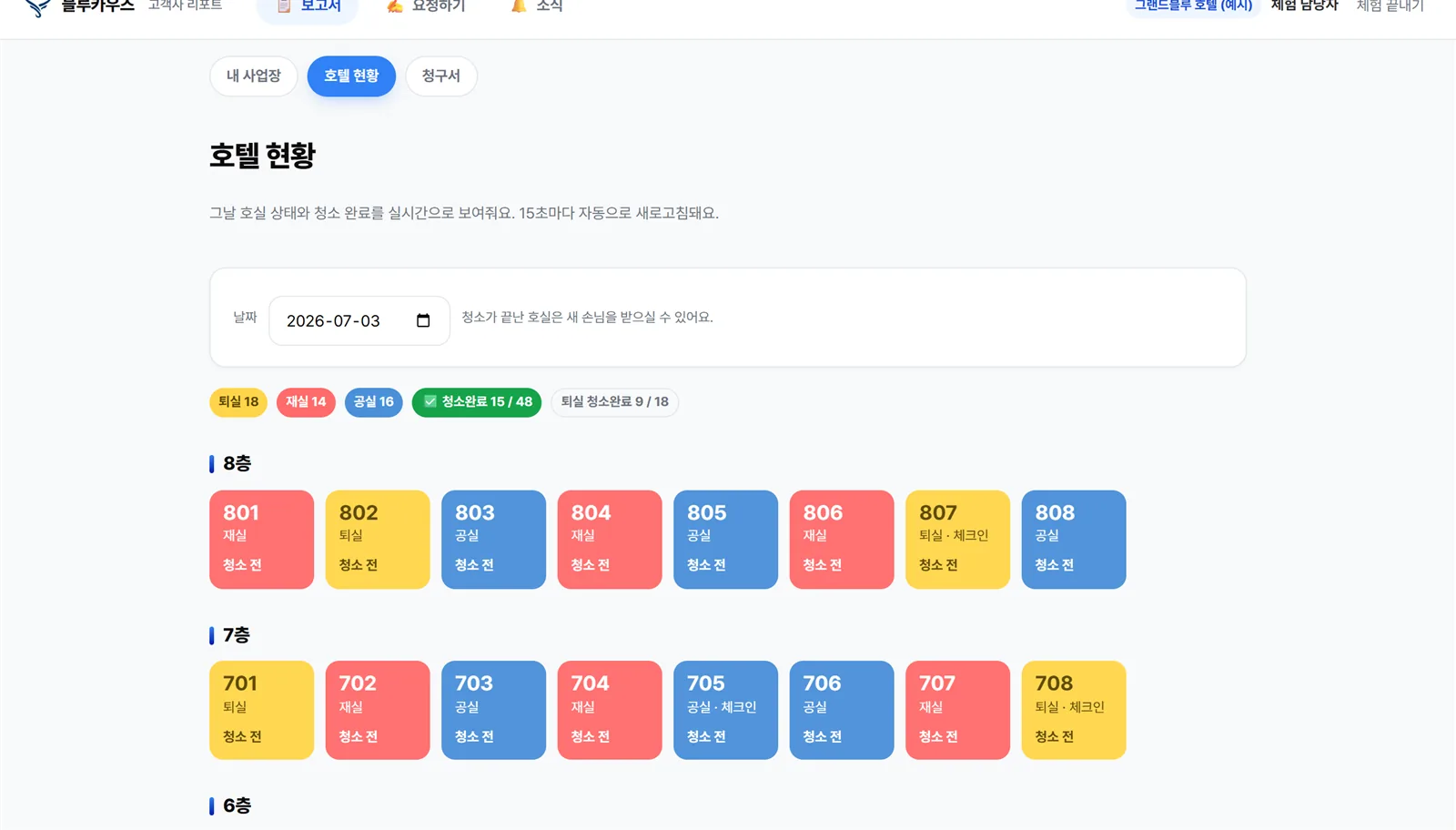
Task: Click the 블루카우스 bird logo
Action: point(37,7)
